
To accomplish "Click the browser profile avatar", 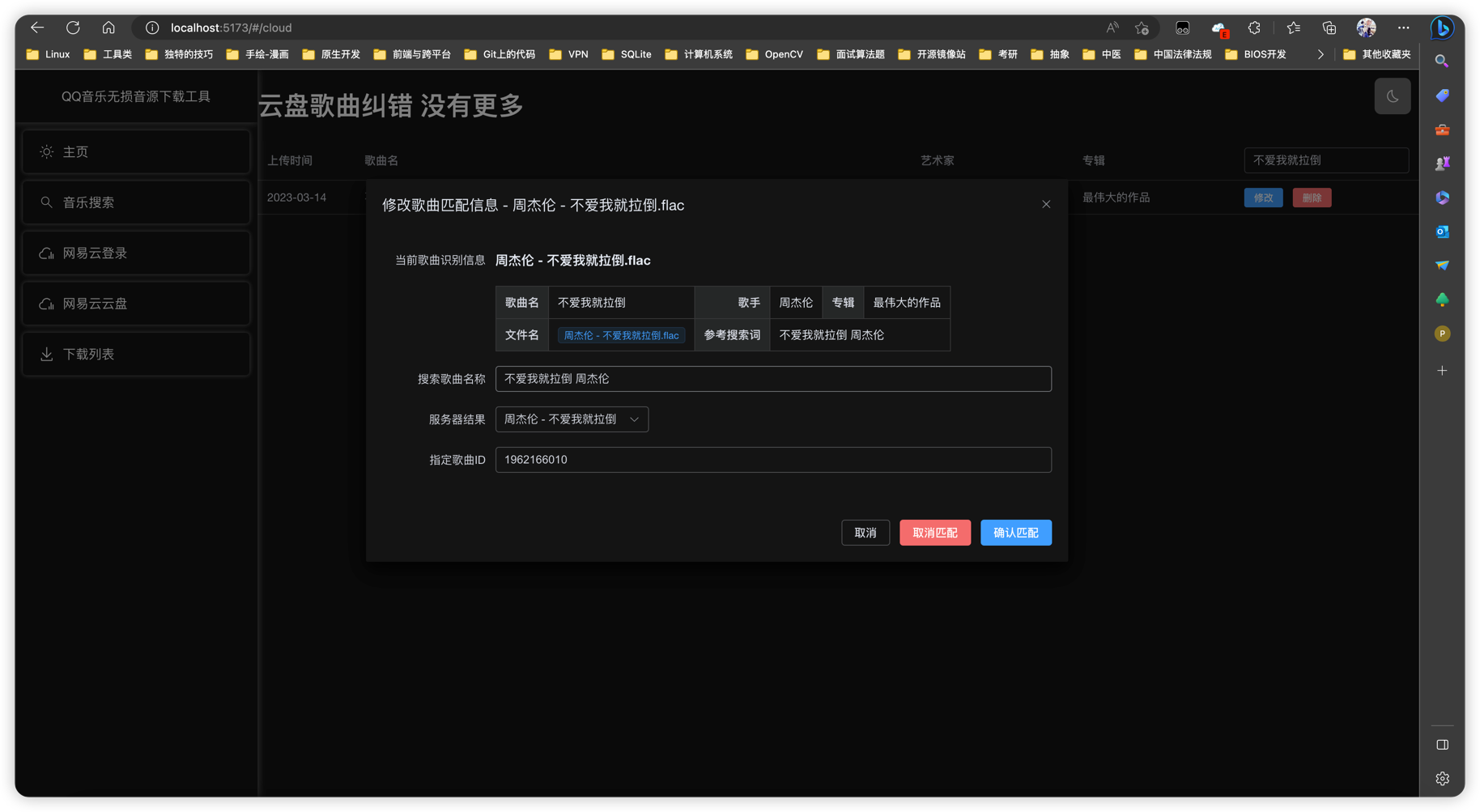I will [1366, 28].
